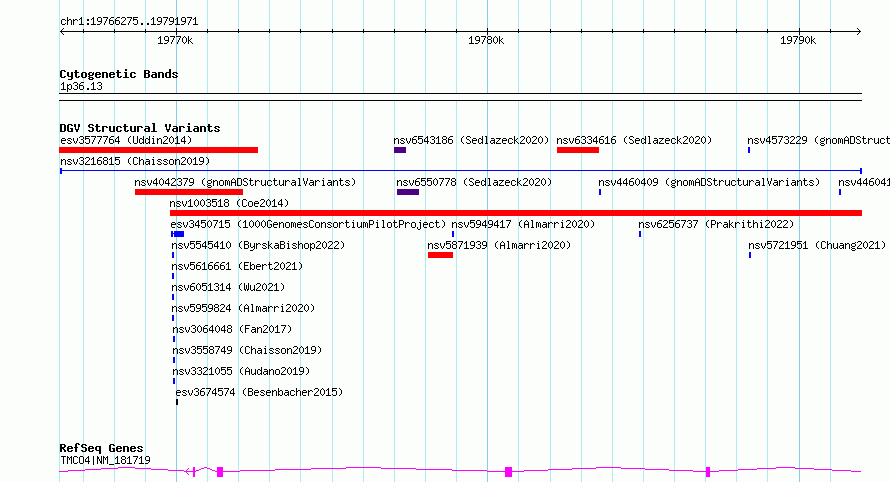Click the blue line of nsv3216815
Viewport: 890px width, 482px height.
click(x=461, y=171)
